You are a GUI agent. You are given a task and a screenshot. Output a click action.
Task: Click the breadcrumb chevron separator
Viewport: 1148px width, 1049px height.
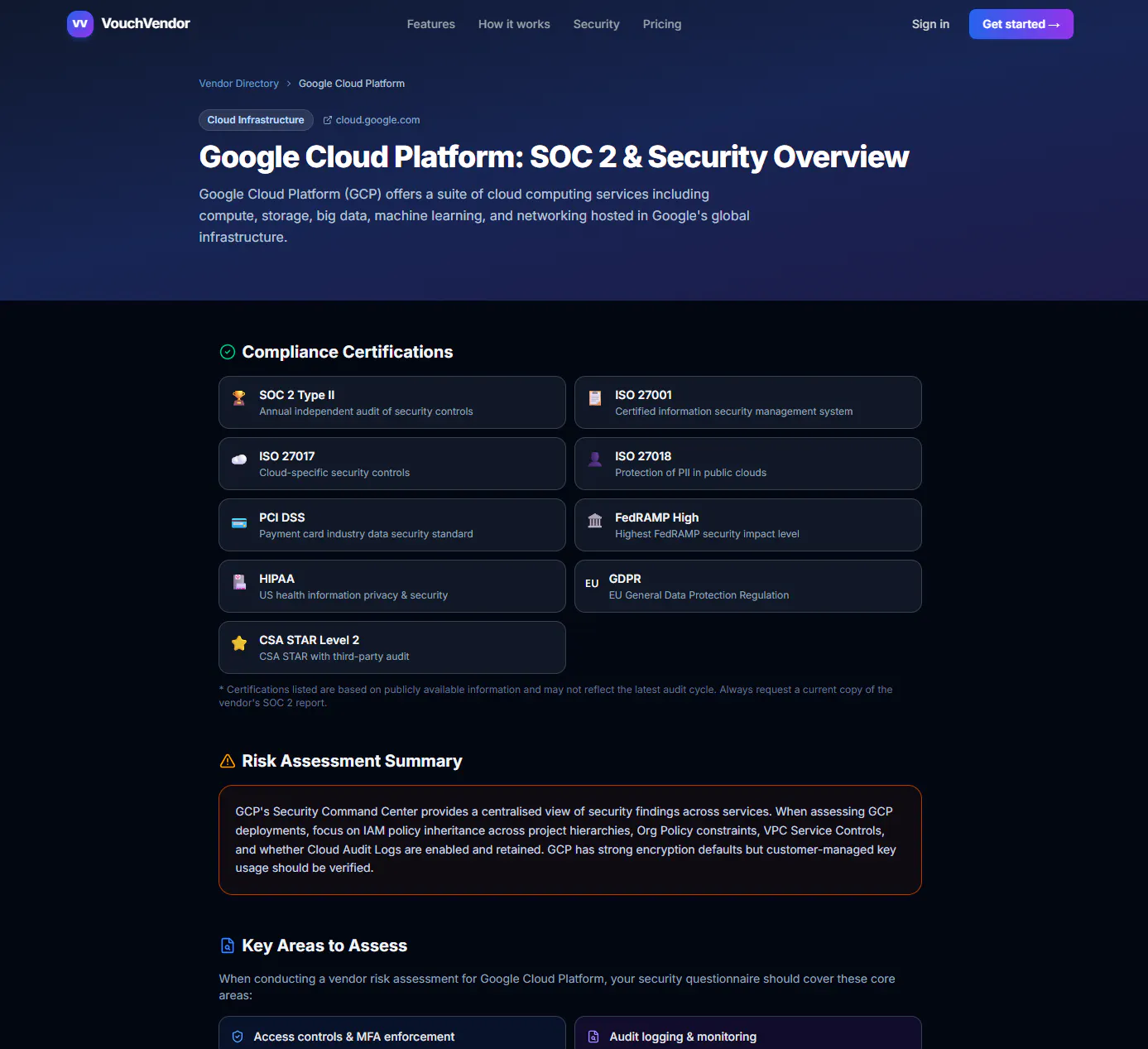pos(289,84)
